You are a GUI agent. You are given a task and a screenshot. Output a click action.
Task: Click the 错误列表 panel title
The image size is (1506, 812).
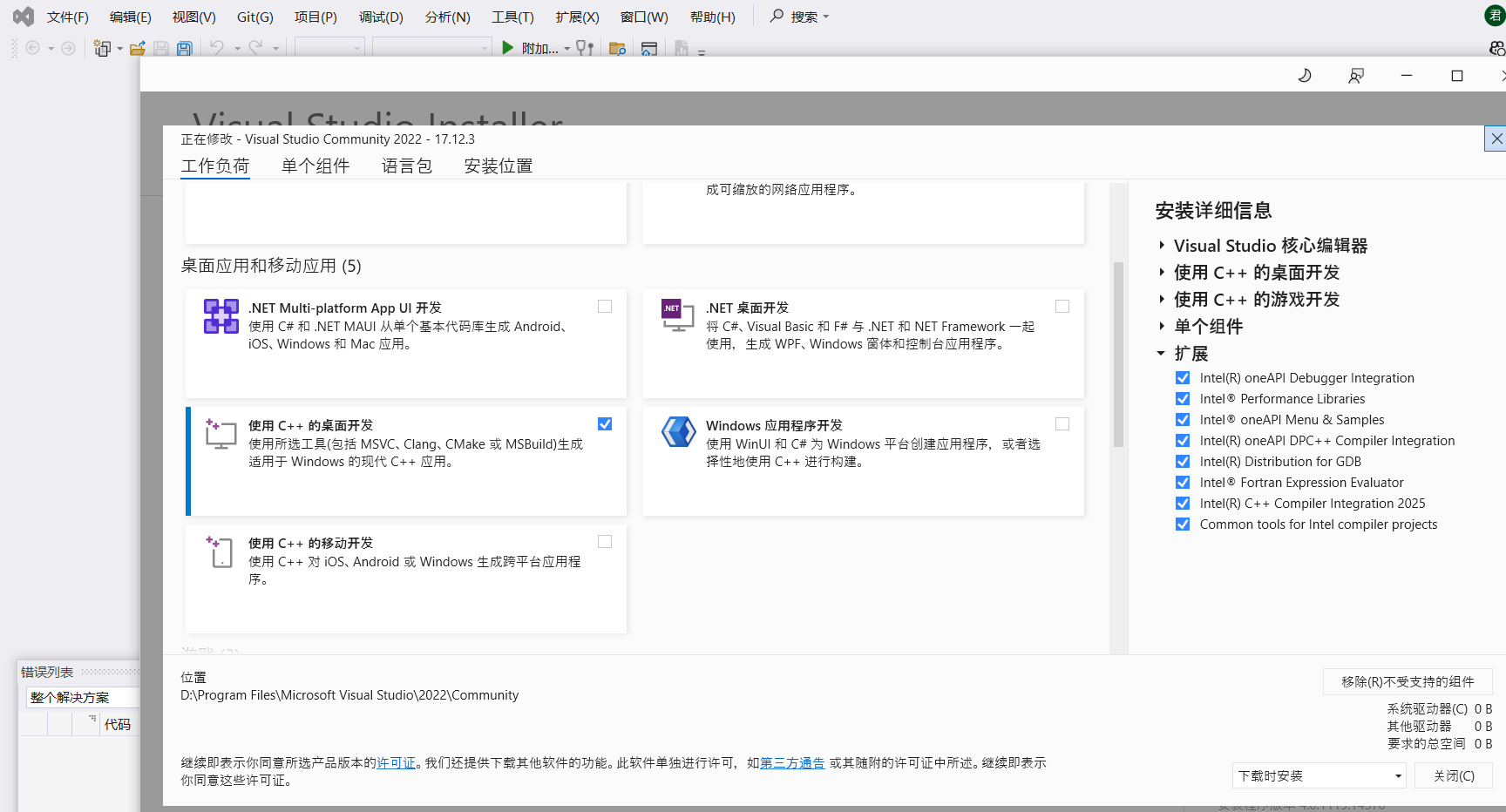[x=47, y=672]
